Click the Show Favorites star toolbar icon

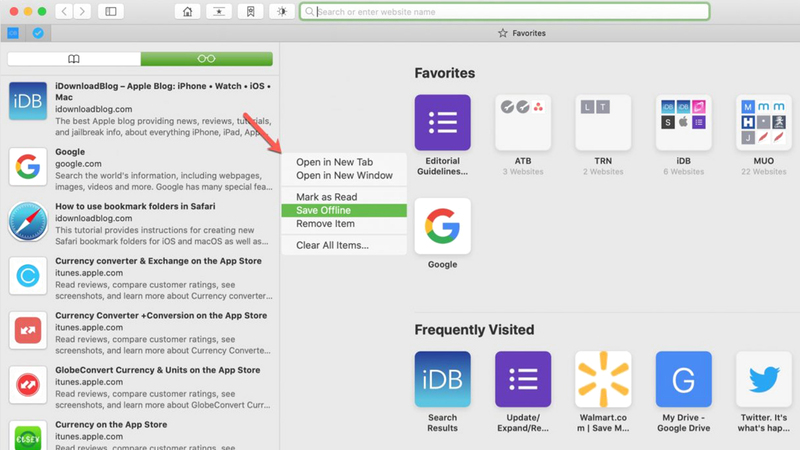[x=219, y=12]
